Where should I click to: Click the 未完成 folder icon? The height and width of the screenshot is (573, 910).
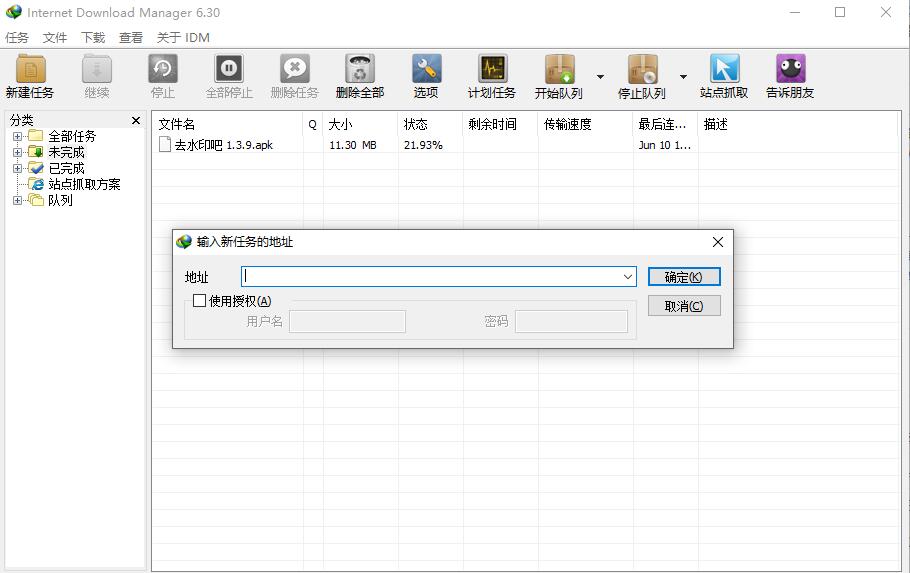click(x=36, y=152)
